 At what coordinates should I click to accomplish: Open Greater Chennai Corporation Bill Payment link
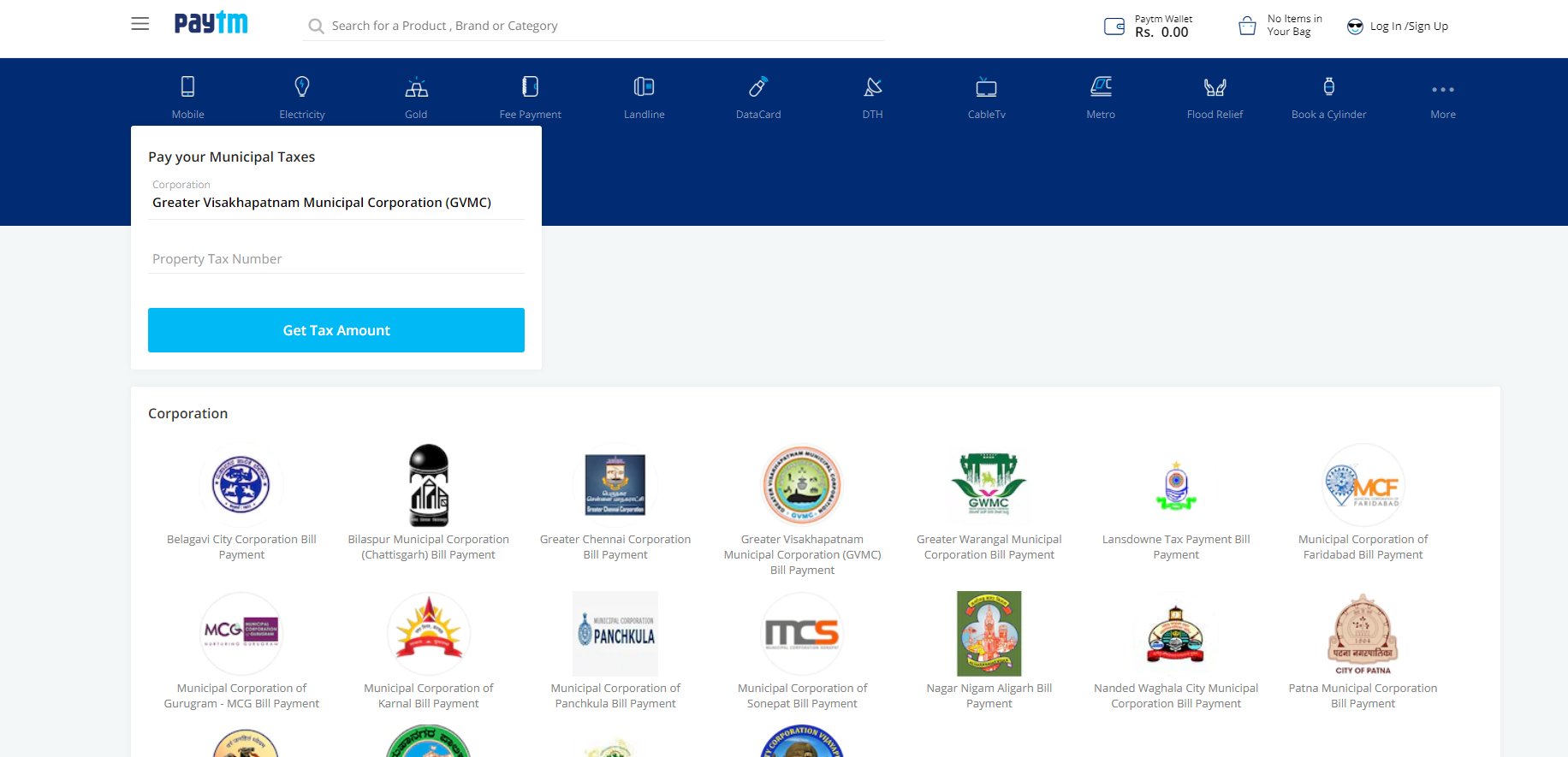pyautogui.click(x=615, y=547)
